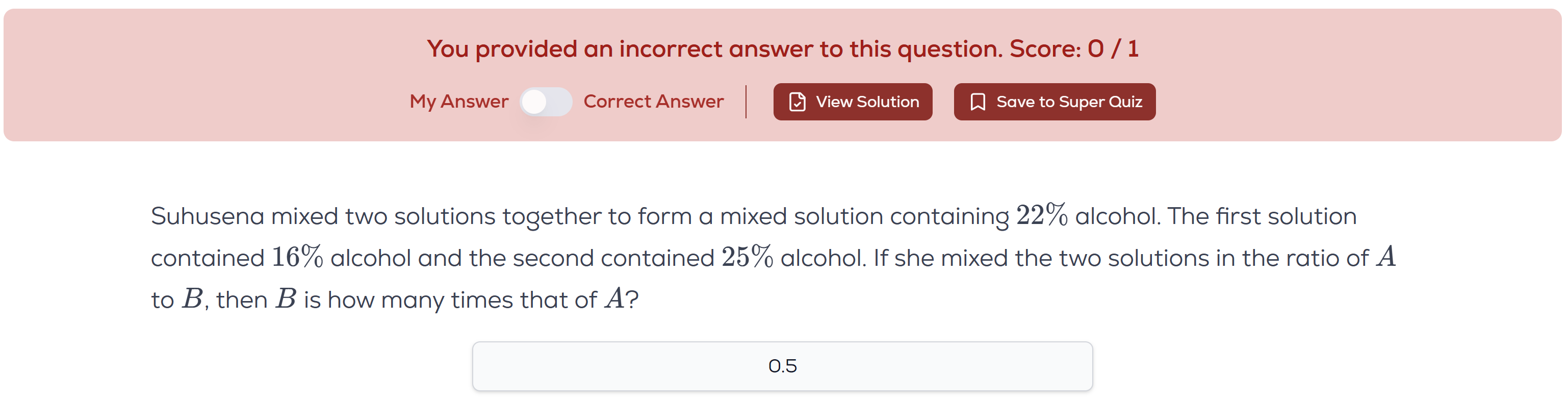Click the bookmark icon on Save button
1568x399 pixels.
pyautogui.click(x=978, y=102)
